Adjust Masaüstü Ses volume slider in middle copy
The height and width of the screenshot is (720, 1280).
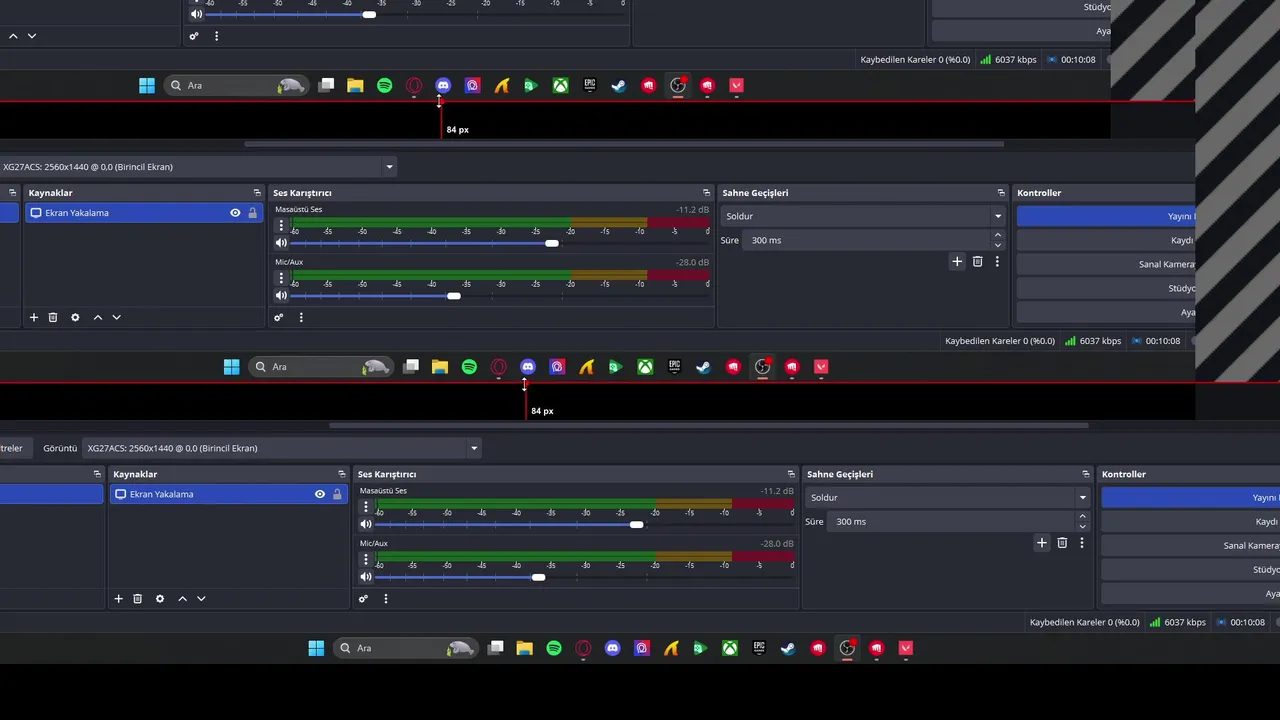pos(552,243)
